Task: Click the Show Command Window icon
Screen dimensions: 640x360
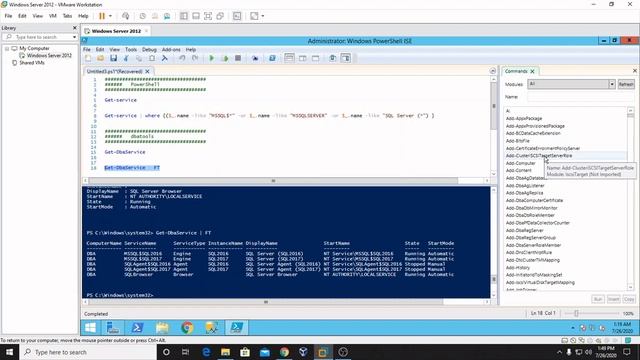Action: pyautogui.click(x=332, y=58)
